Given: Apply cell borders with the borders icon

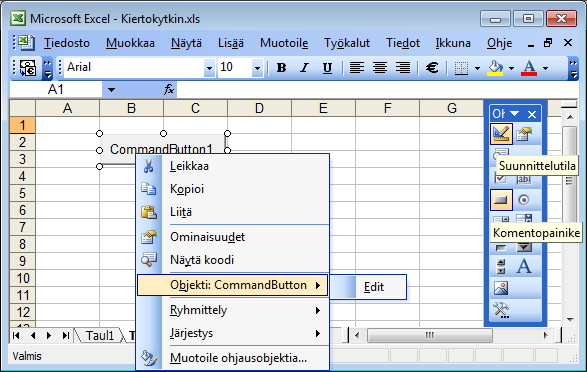Looking at the screenshot, I should [x=461, y=68].
